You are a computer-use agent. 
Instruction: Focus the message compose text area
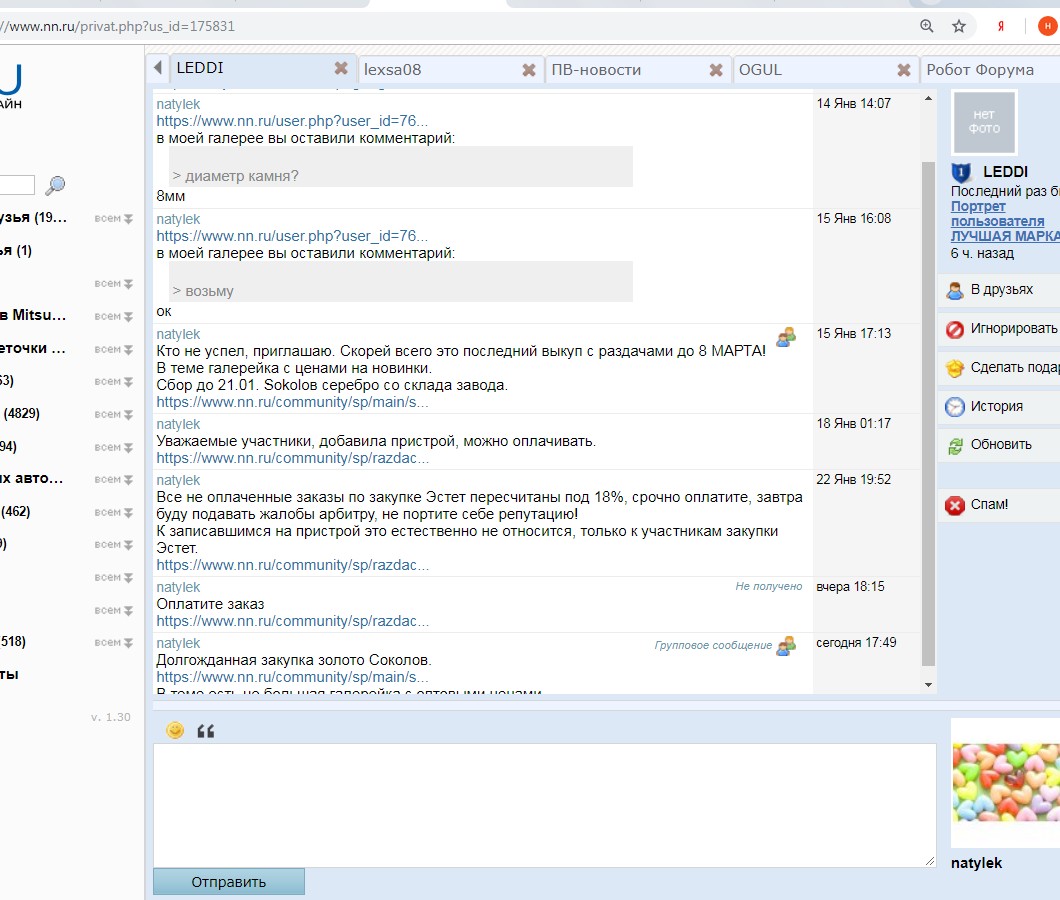coord(544,805)
